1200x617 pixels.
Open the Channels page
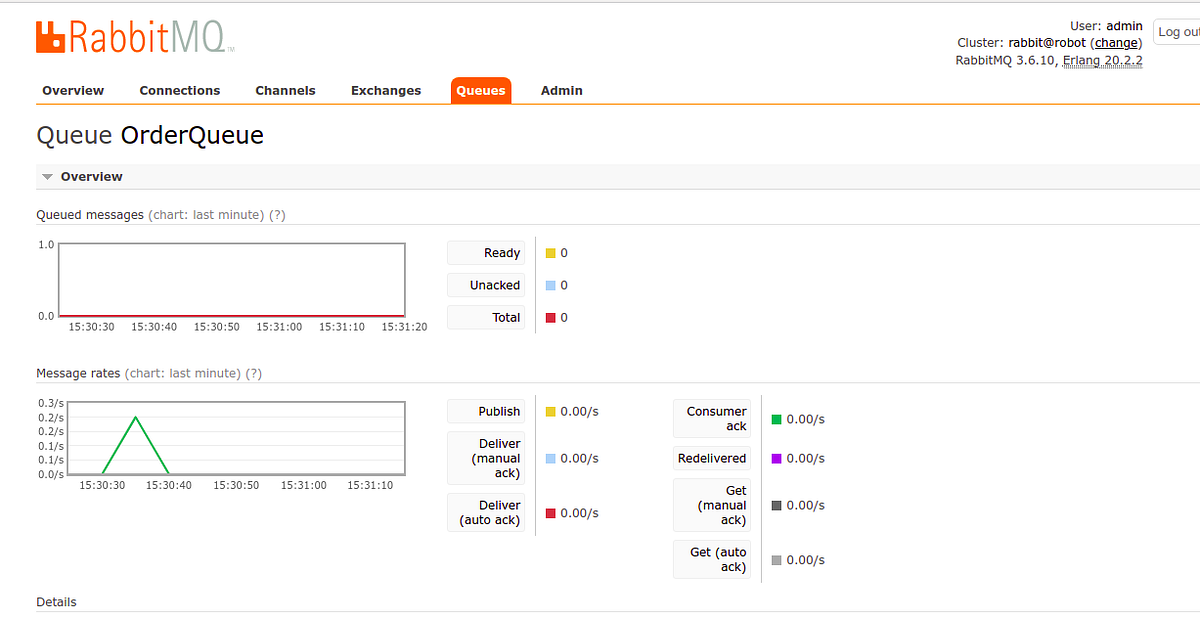click(x=285, y=90)
